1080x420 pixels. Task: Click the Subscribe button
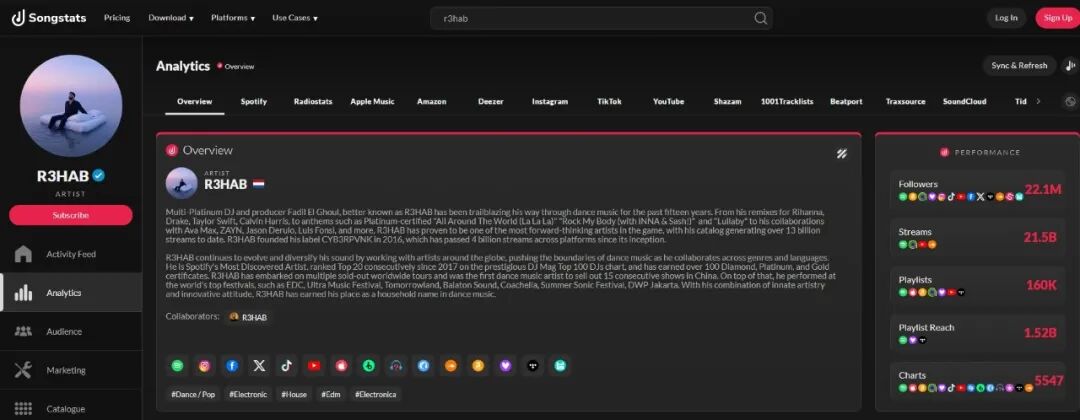pyautogui.click(x=70, y=215)
